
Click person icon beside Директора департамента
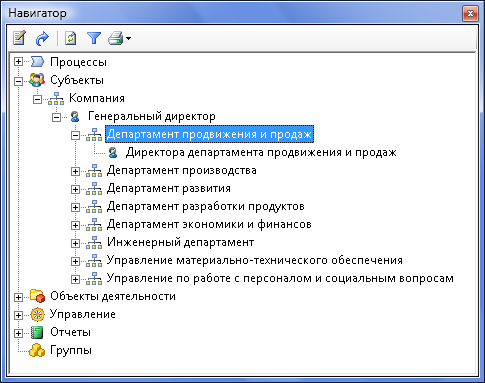[113, 152]
